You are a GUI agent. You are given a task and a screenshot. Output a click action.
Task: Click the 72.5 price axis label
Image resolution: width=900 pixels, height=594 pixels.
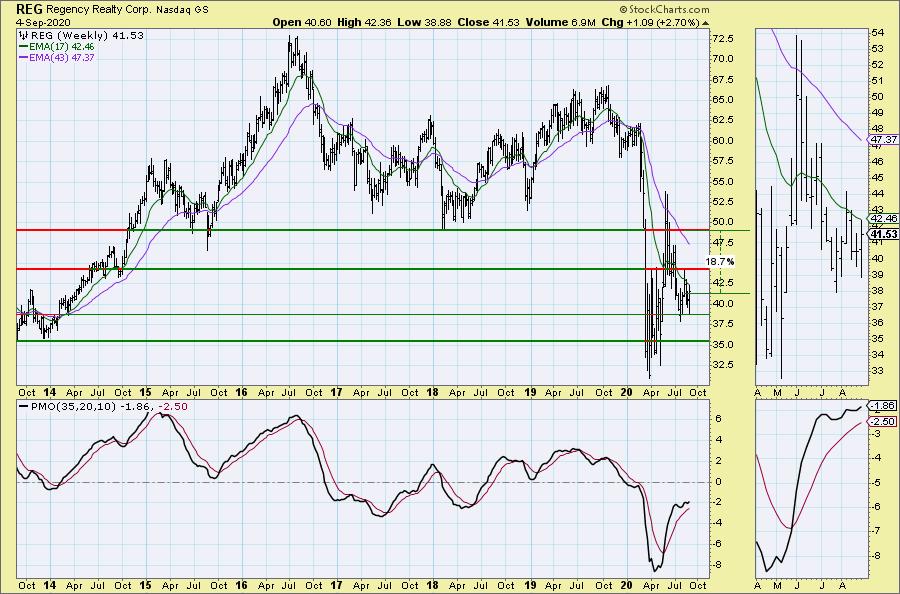[x=725, y=38]
